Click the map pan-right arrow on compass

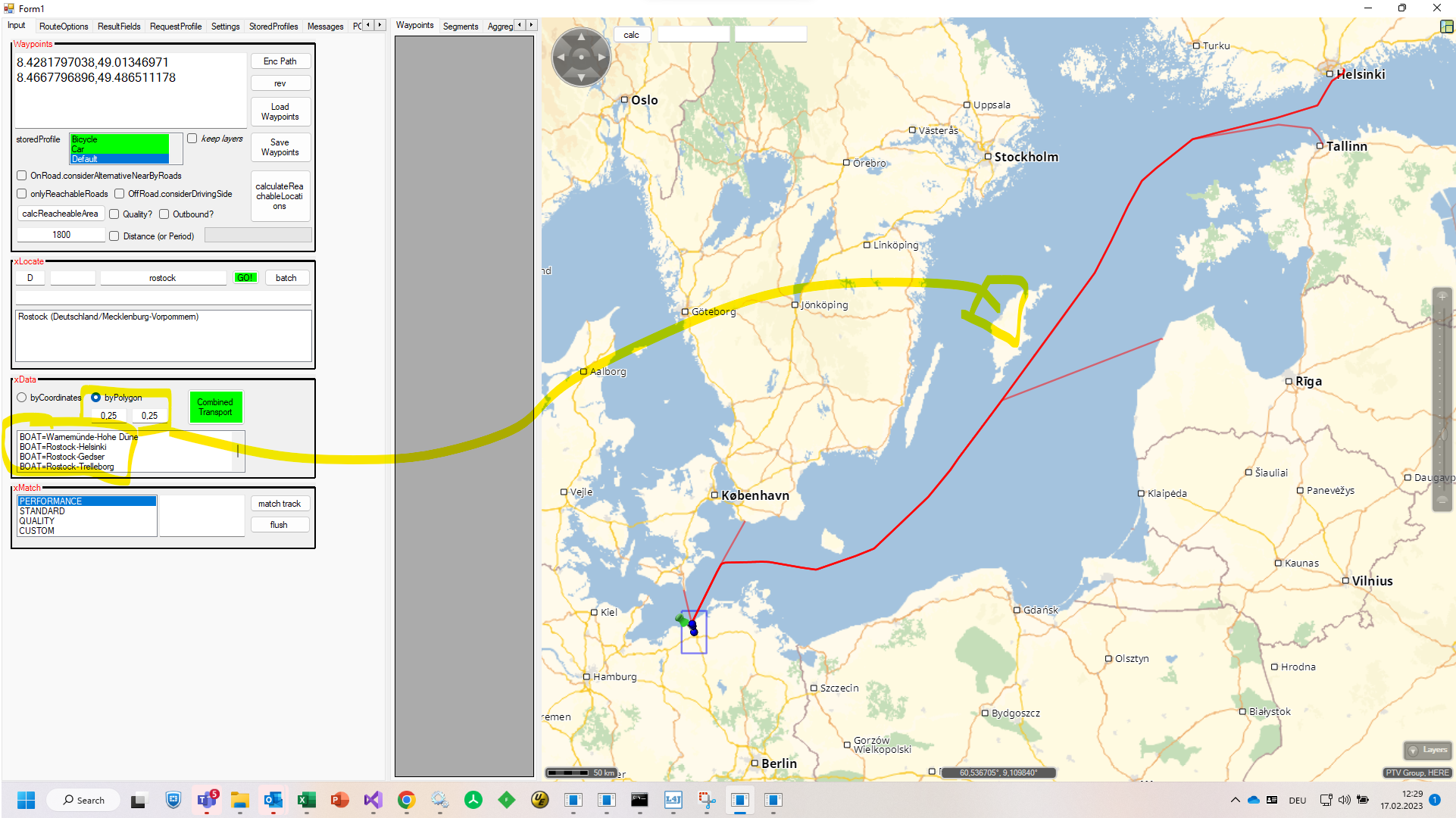(x=602, y=57)
